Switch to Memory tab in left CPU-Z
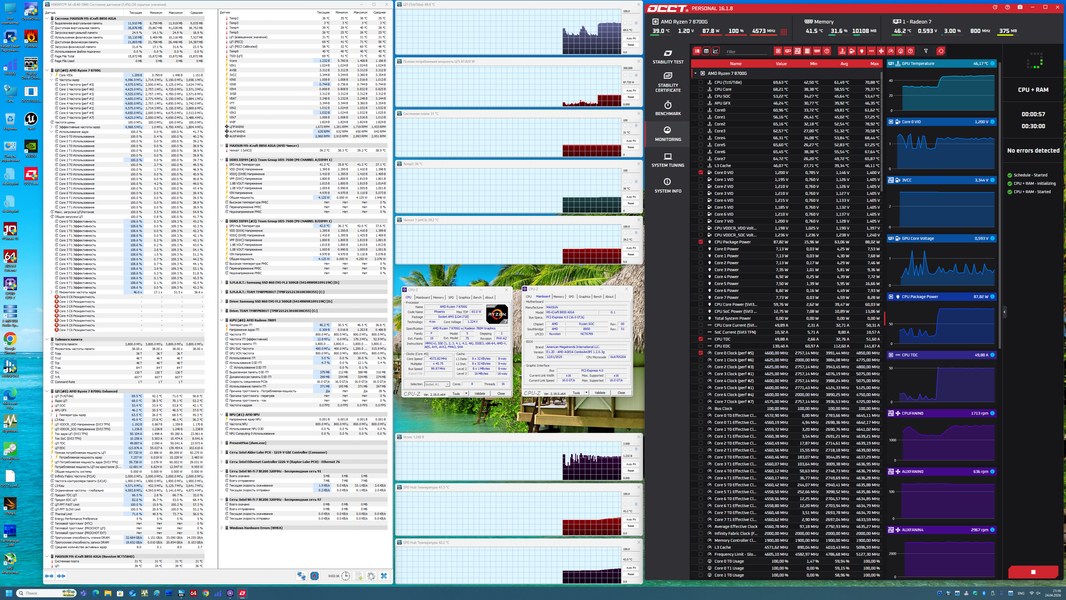Viewport: 1066px width, 600px height. tap(439, 298)
